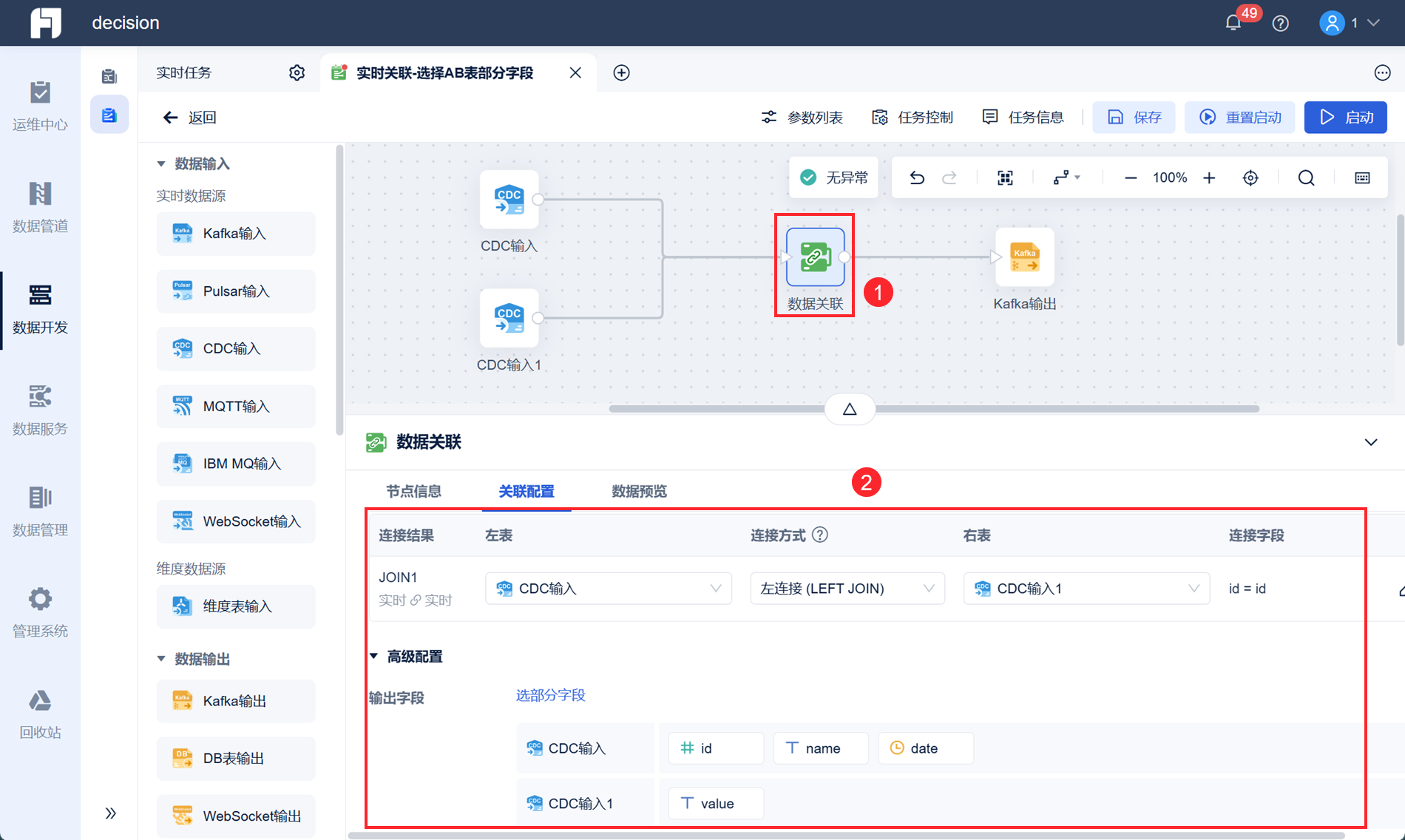Click the CDC输入1 node on canvas
Viewport: 1405px width, 840px height.
pyautogui.click(x=509, y=318)
